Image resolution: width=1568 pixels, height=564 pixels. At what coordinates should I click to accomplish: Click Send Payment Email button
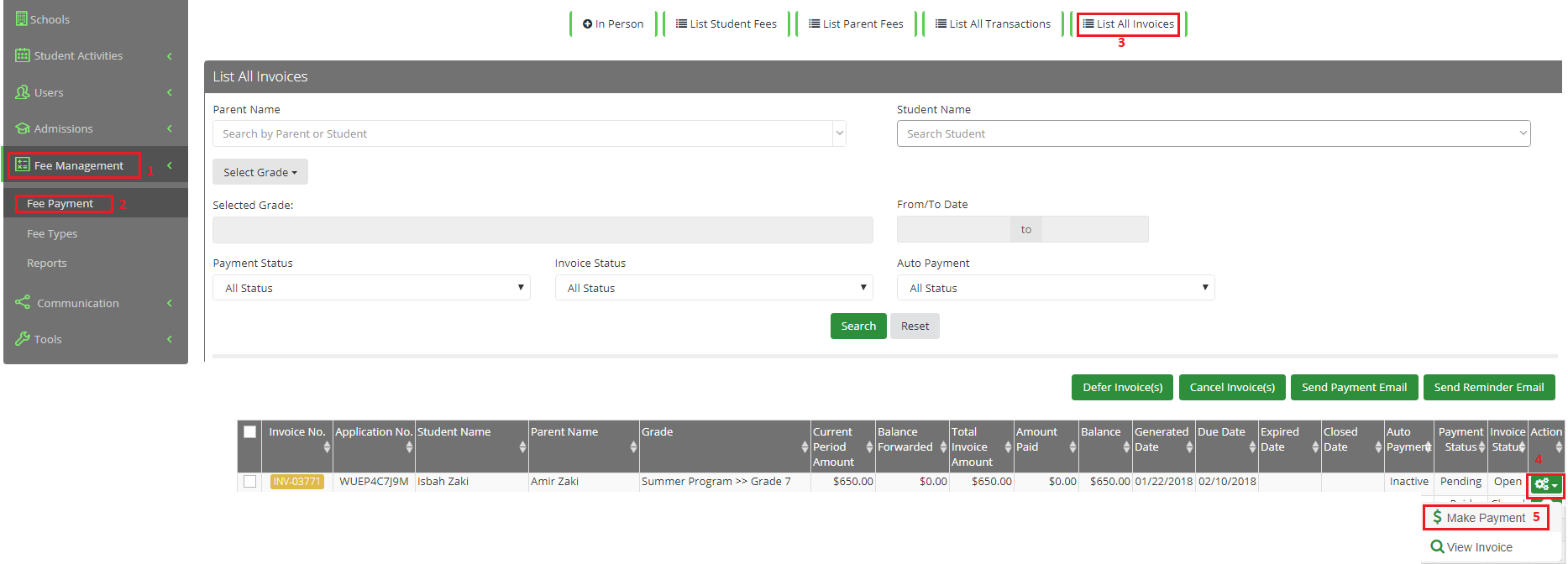click(1354, 387)
